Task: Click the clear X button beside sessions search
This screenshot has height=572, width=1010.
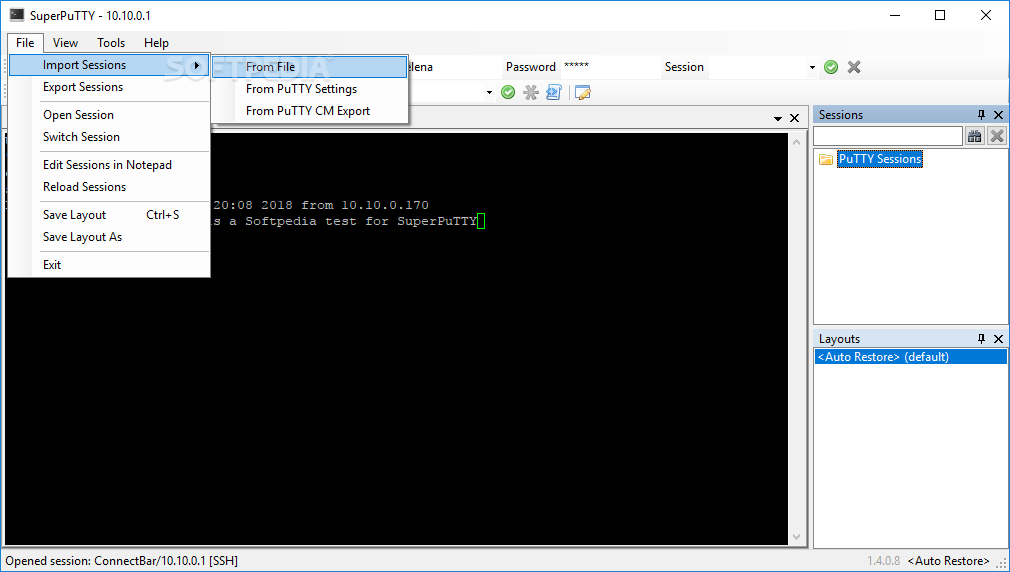Action: pyautogui.click(x=996, y=136)
